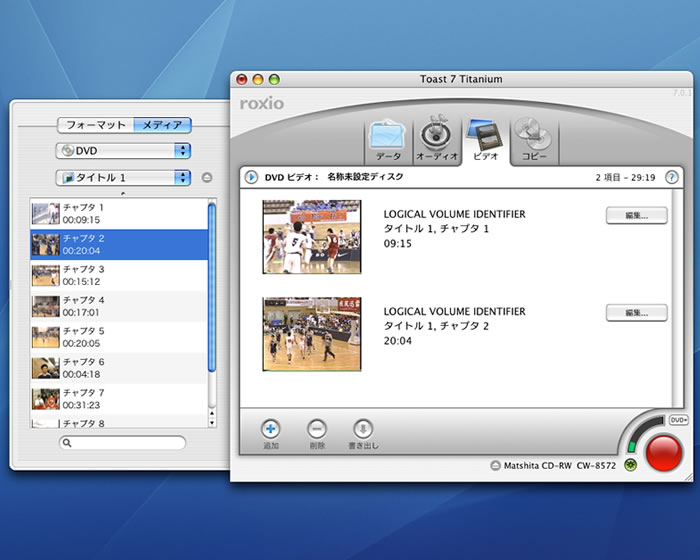Expand the DVD ビデオ disclosure triangle
The height and width of the screenshot is (560, 700).
point(251,177)
